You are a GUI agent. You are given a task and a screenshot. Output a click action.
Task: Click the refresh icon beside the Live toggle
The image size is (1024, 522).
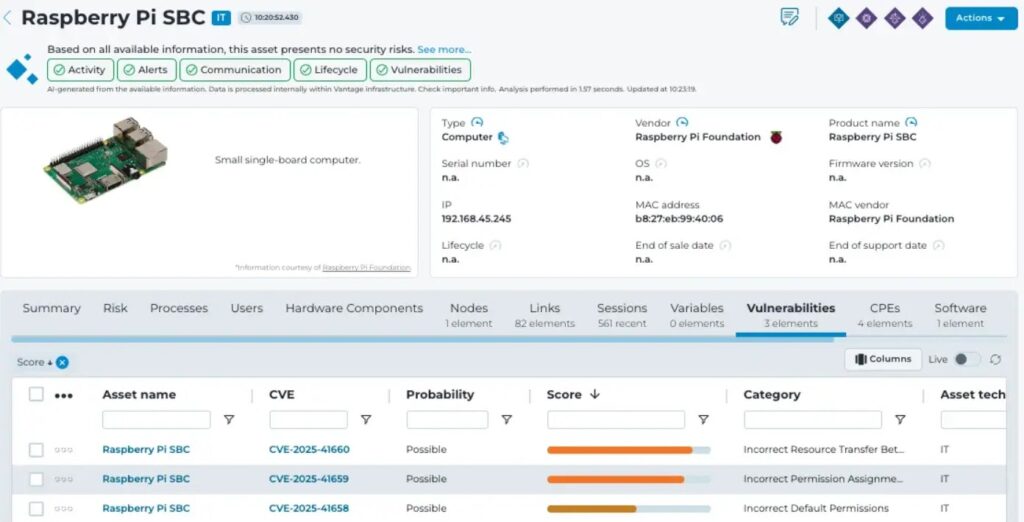click(x=996, y=359)
